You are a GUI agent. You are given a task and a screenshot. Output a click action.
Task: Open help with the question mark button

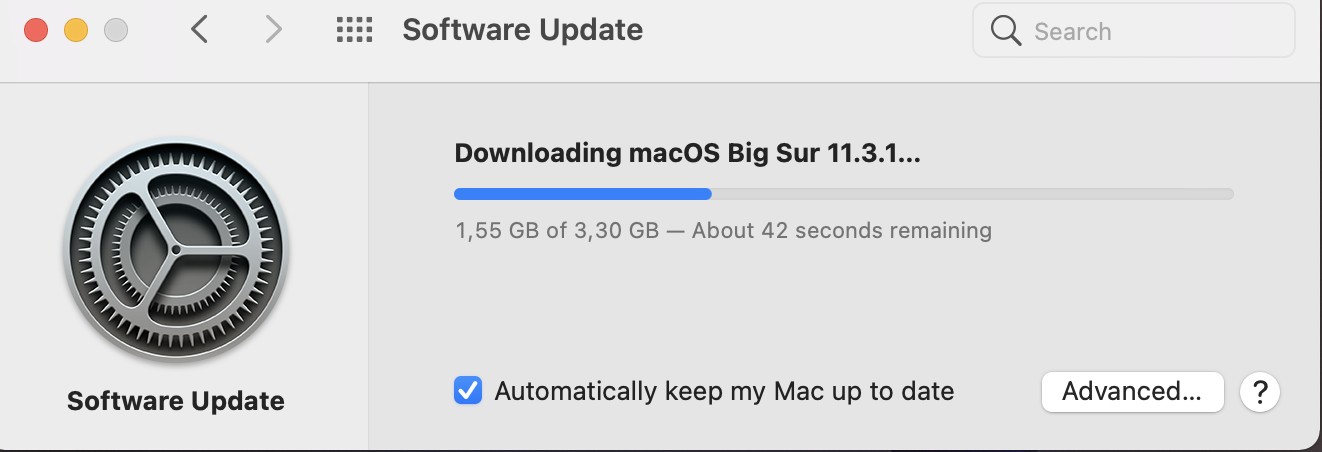click(1260, 391)
